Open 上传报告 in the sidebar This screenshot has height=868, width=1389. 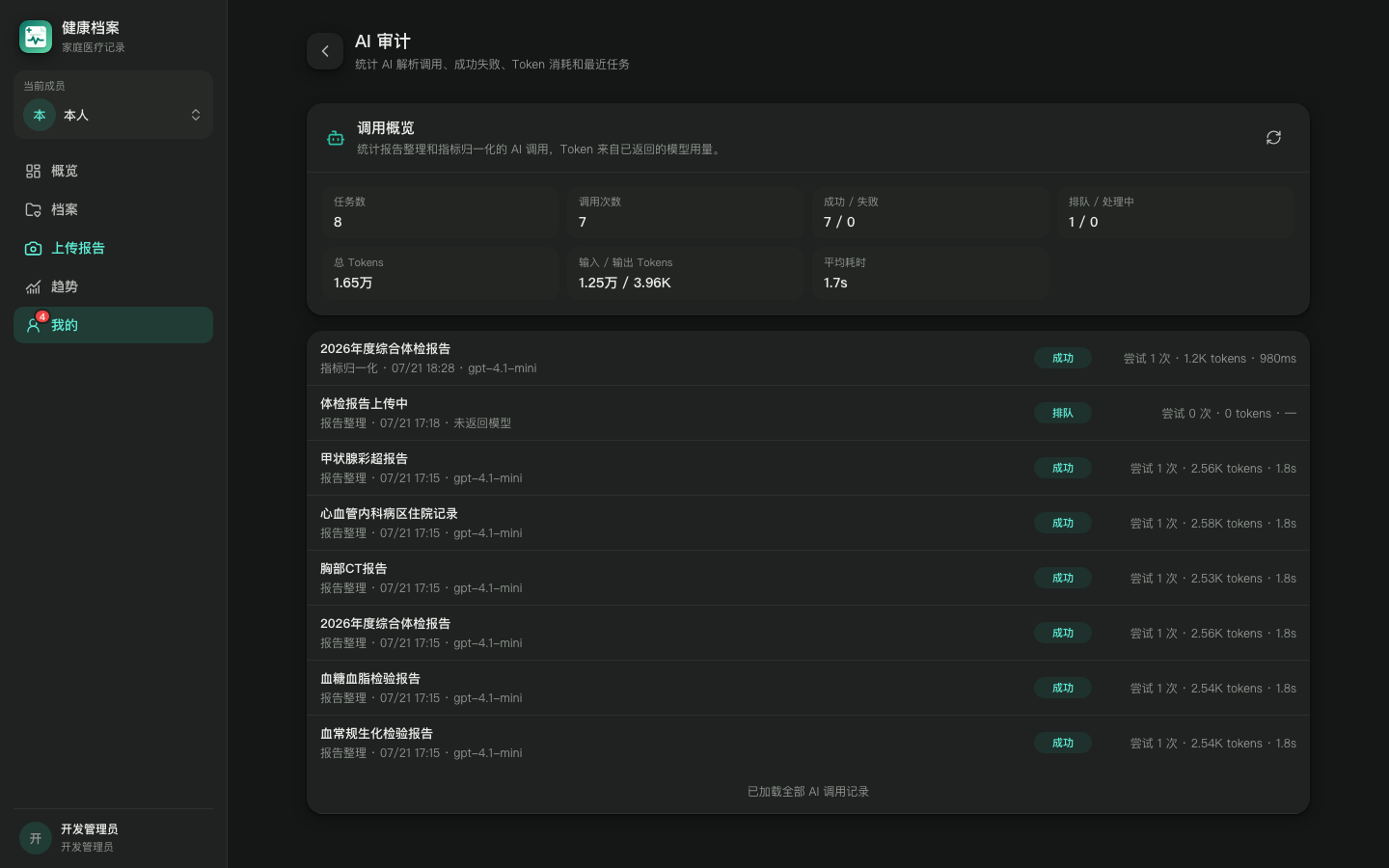(114, 248)
